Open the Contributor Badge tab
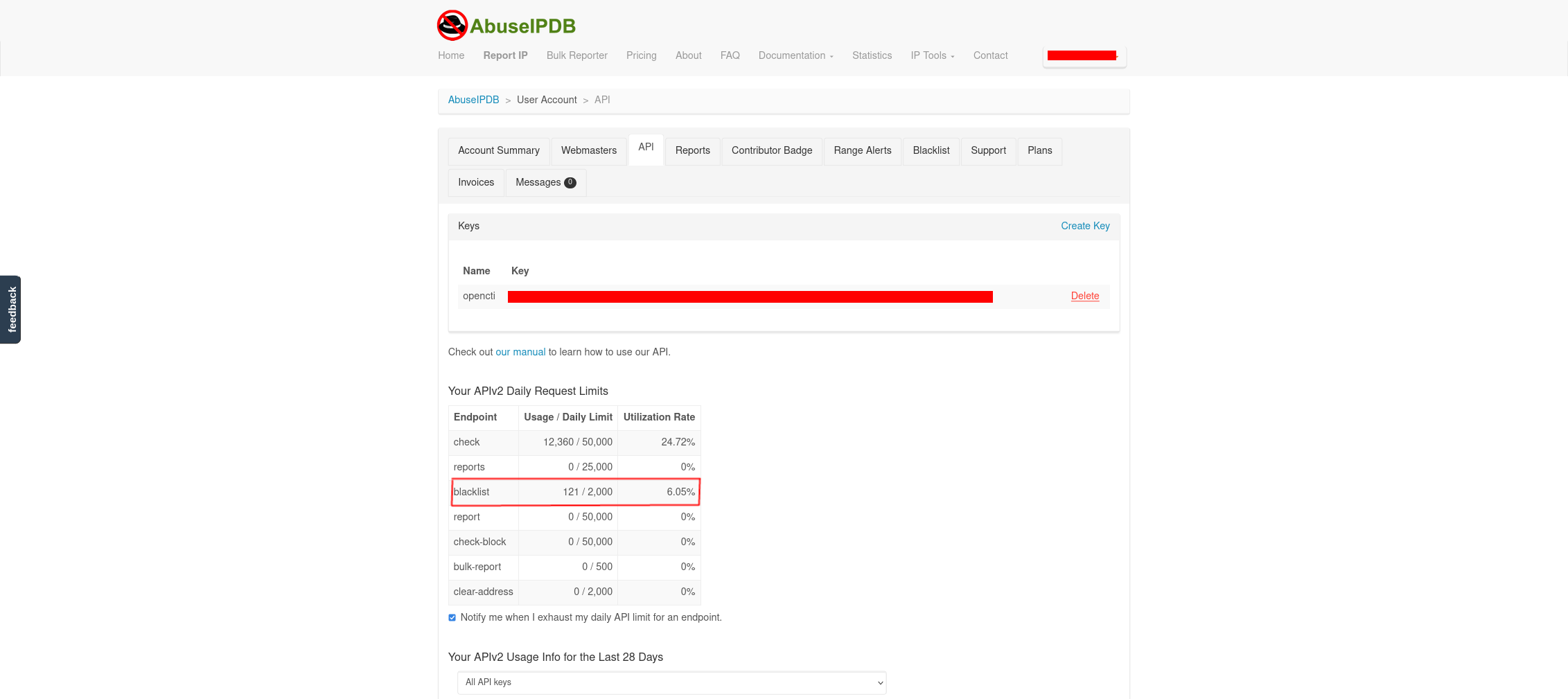Image resolution: width=1568 pixels, height=699 pixels. pyautogui.click(x=772, y=151)
